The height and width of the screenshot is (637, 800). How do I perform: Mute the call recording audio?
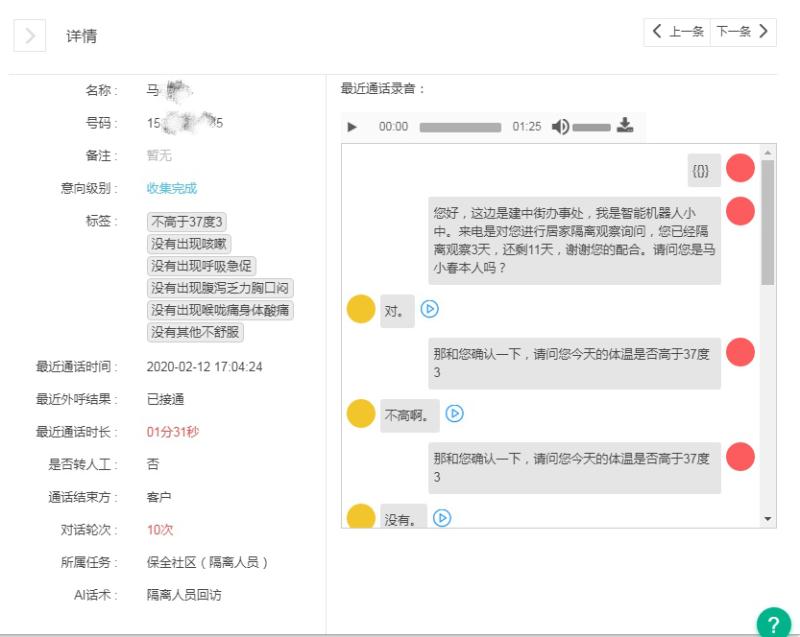point(560,127)
